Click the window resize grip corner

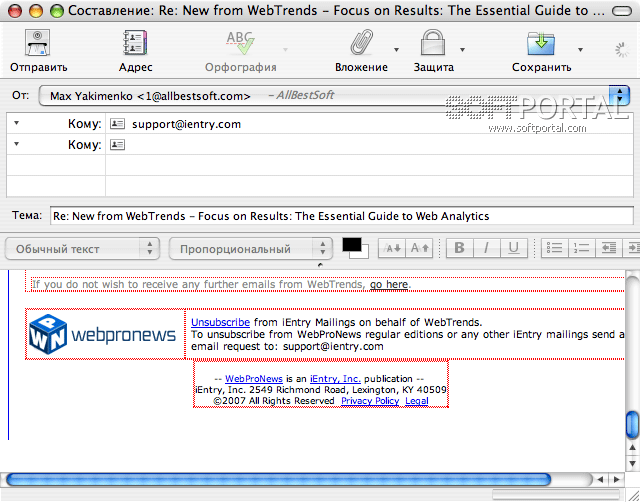point(633,495)
